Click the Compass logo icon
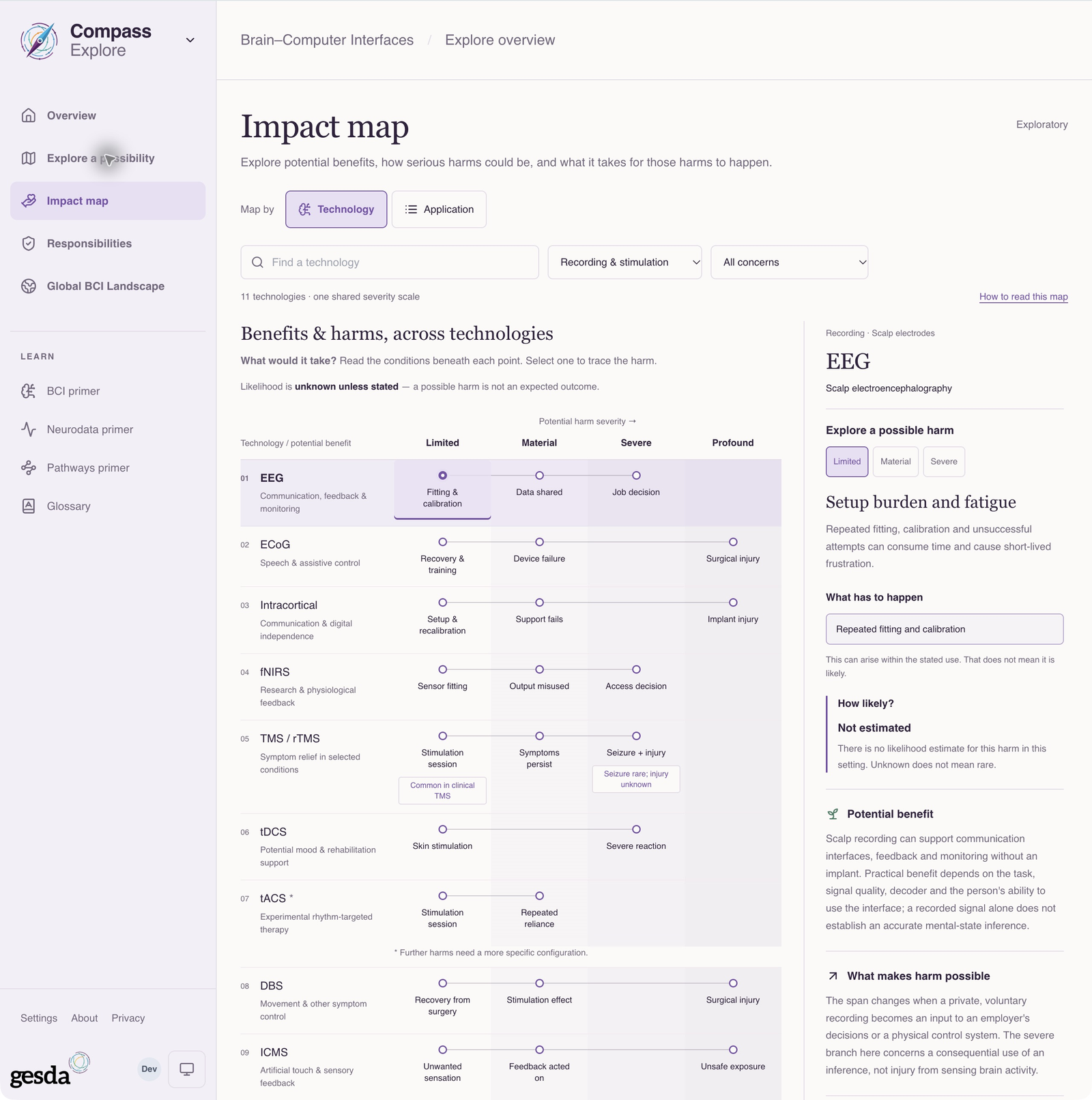Screen dimensions: 1092x1100 (39, 41)
